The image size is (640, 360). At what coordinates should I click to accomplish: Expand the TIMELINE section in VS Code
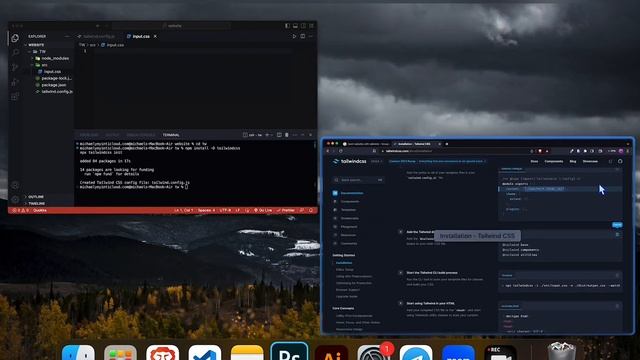[x=36, y=203]
